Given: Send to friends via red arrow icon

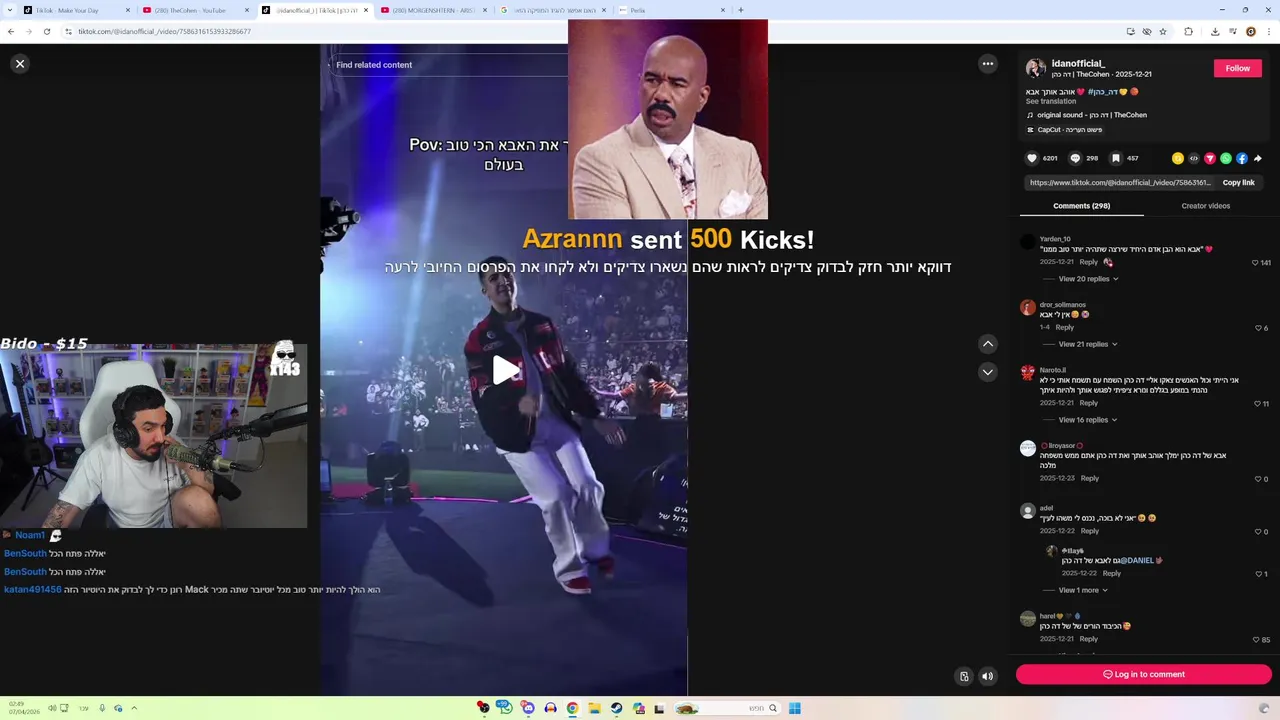Looking at the screenshot, I should (x=1210, y=158).
